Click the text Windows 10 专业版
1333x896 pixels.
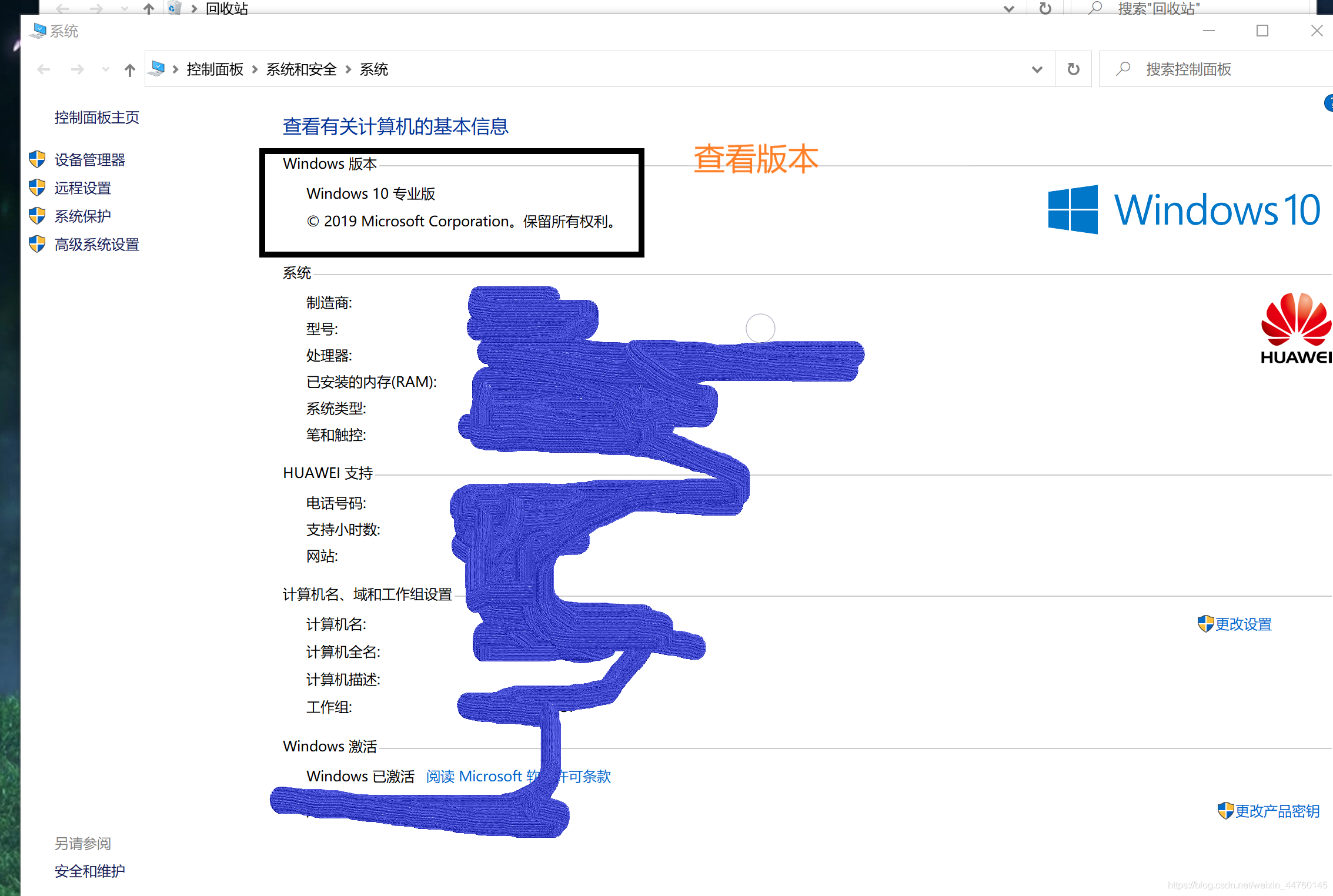click(x=370, y=193)
